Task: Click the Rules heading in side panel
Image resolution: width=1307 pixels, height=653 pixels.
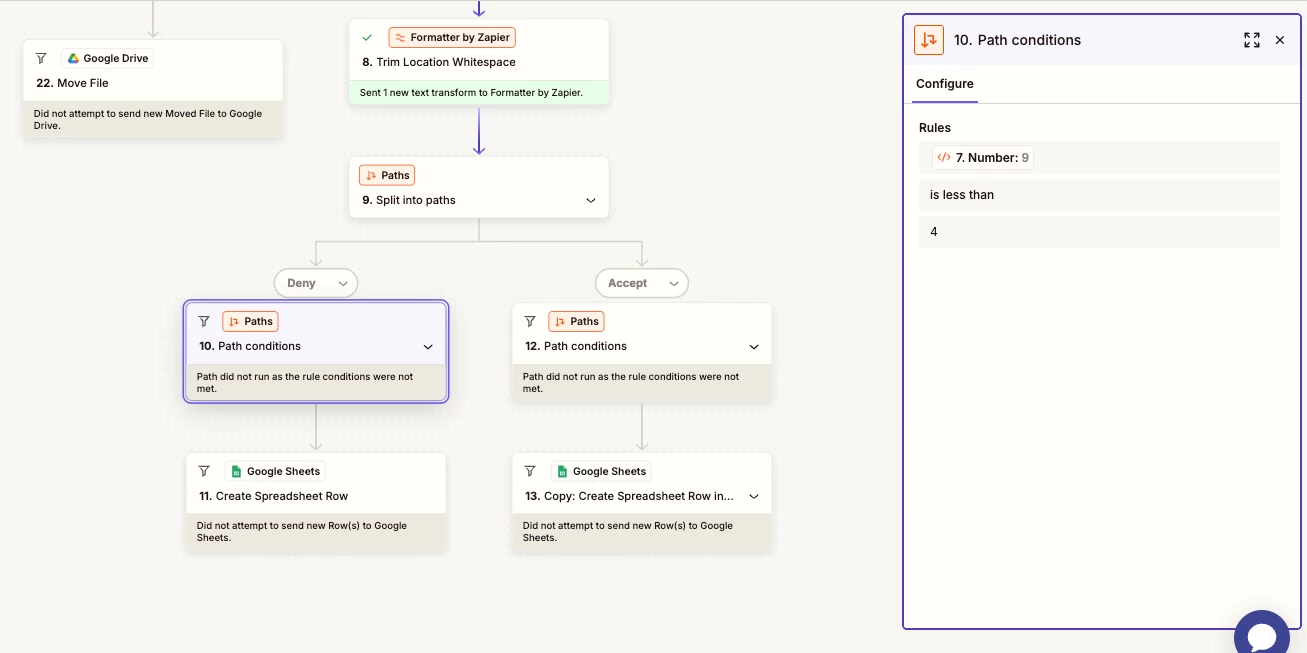Action: tap(935, 128)
